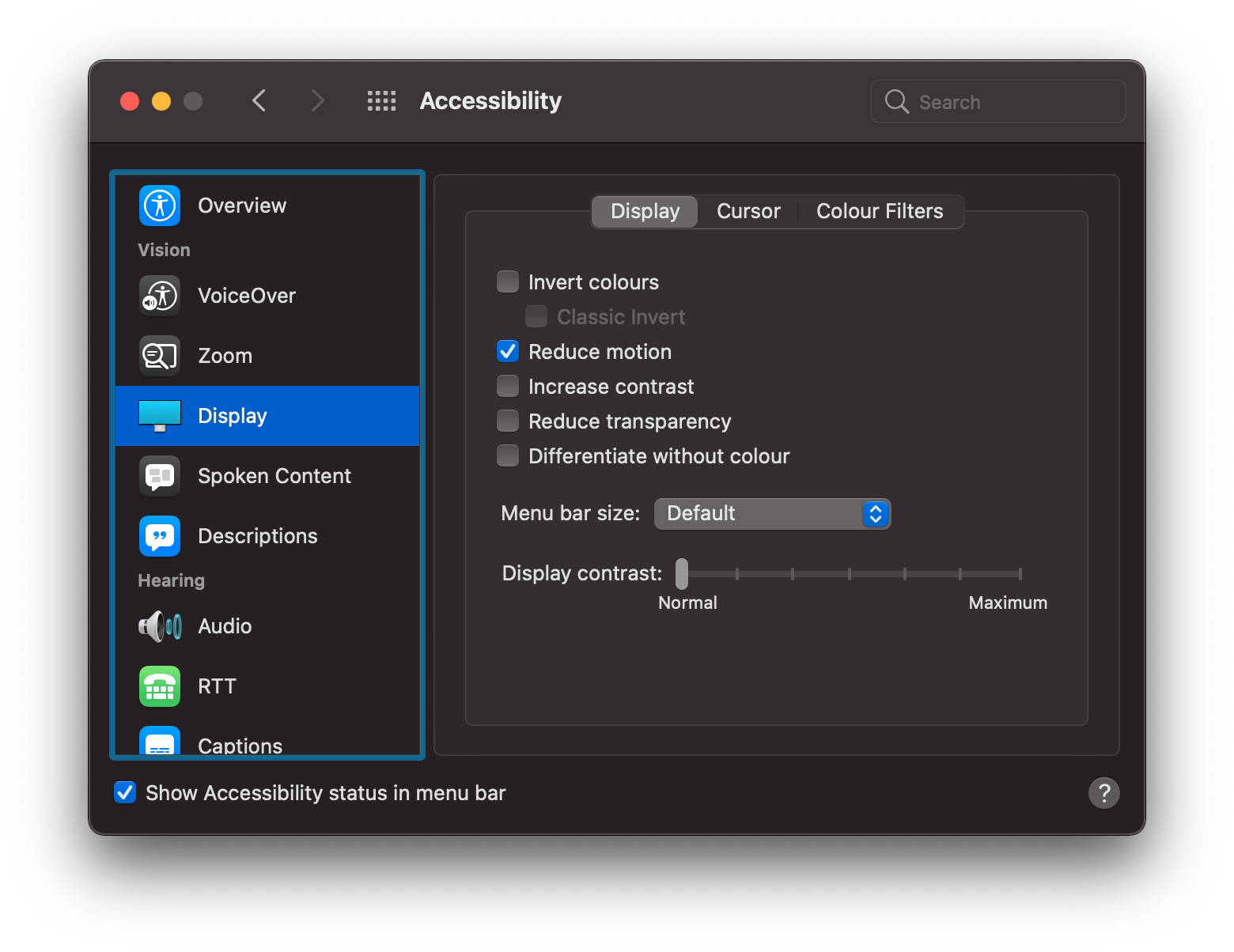Open Zoom settings via its icon
The width and height of the screenshot is (1234, 952).
(159, 355)
